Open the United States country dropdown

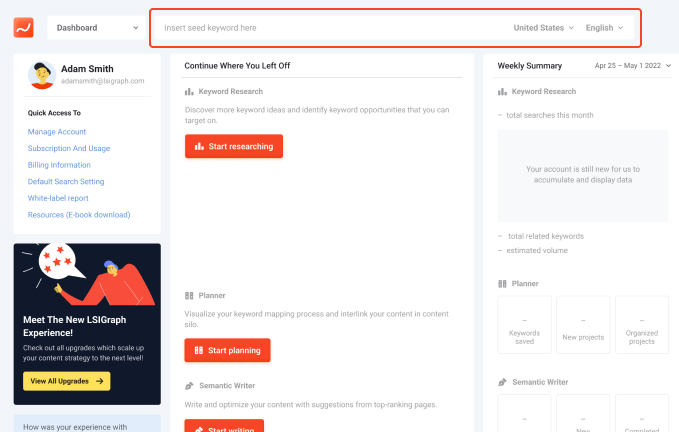pyautogui.click(x=543, y=28)
